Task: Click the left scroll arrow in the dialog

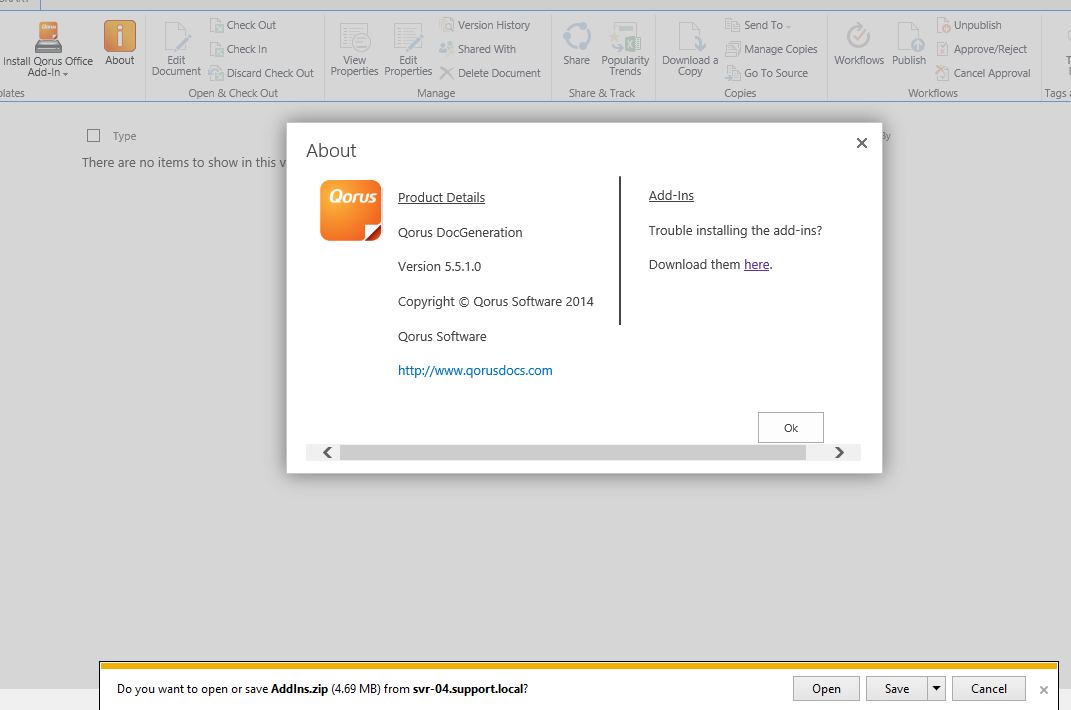Action: tap(328, 452)
